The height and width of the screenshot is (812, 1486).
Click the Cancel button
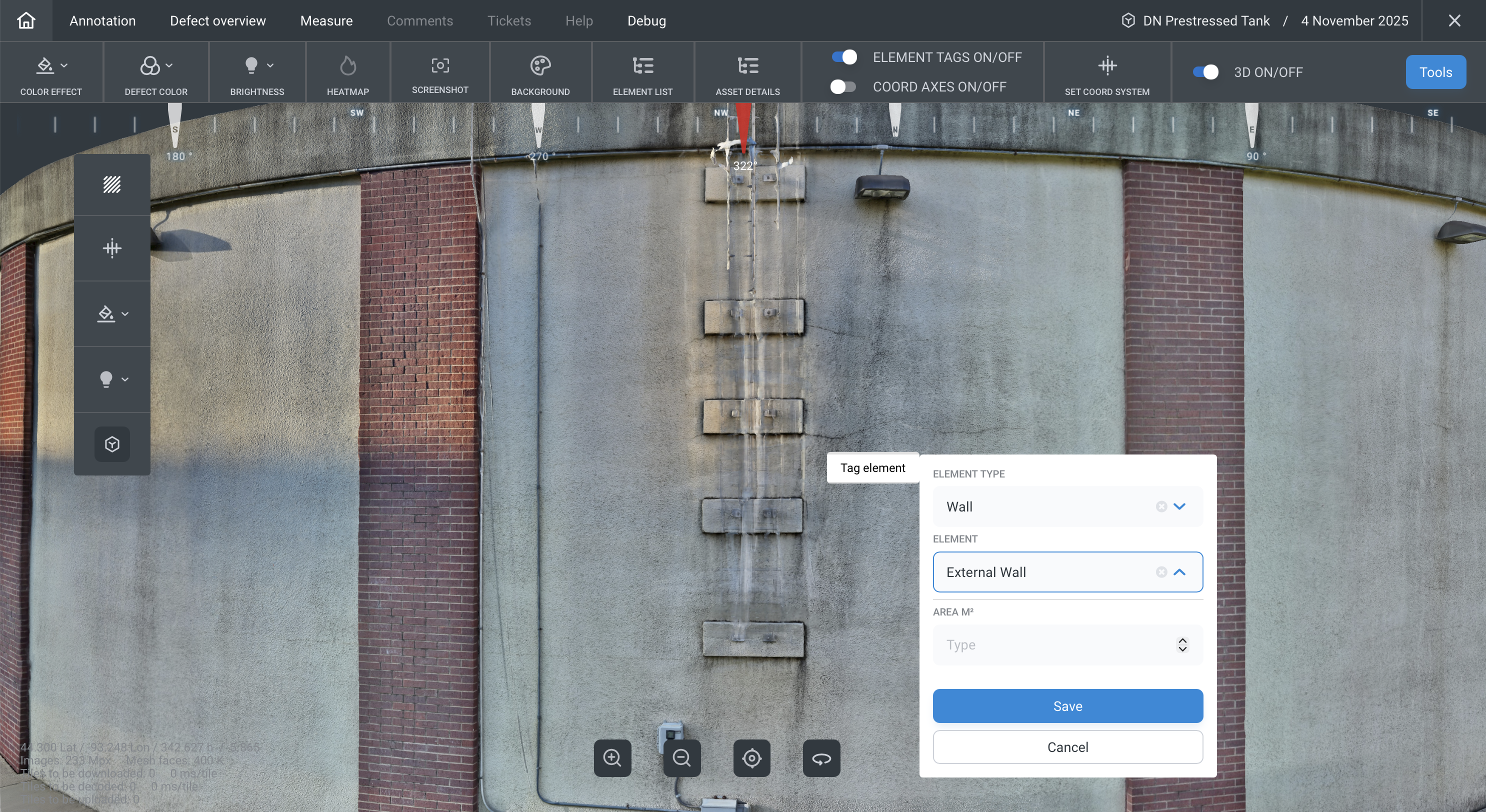(x=1067, y=747)
